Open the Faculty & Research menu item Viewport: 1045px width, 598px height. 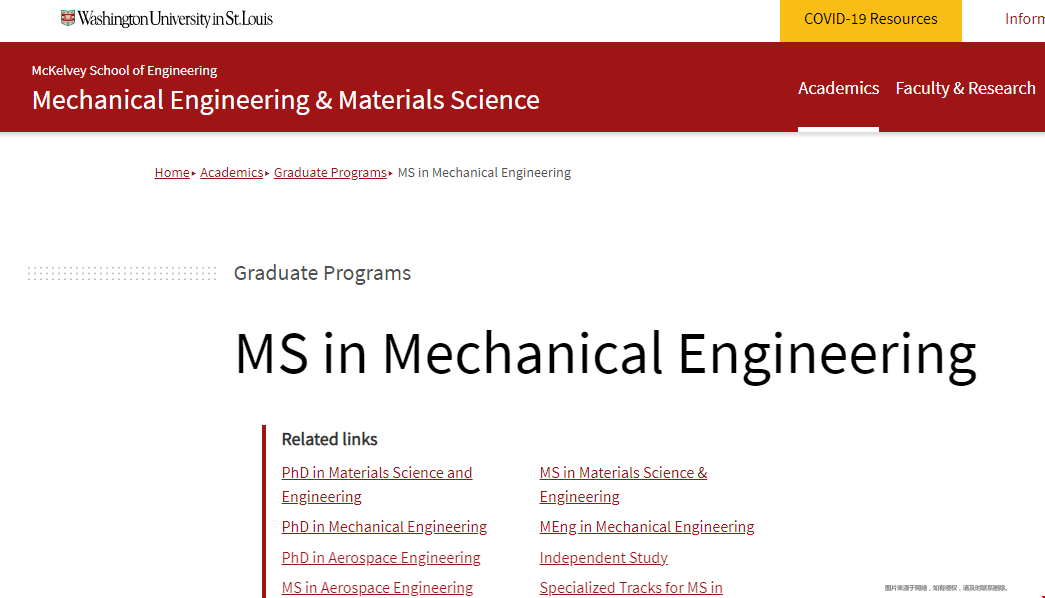(x=965, y=88)
